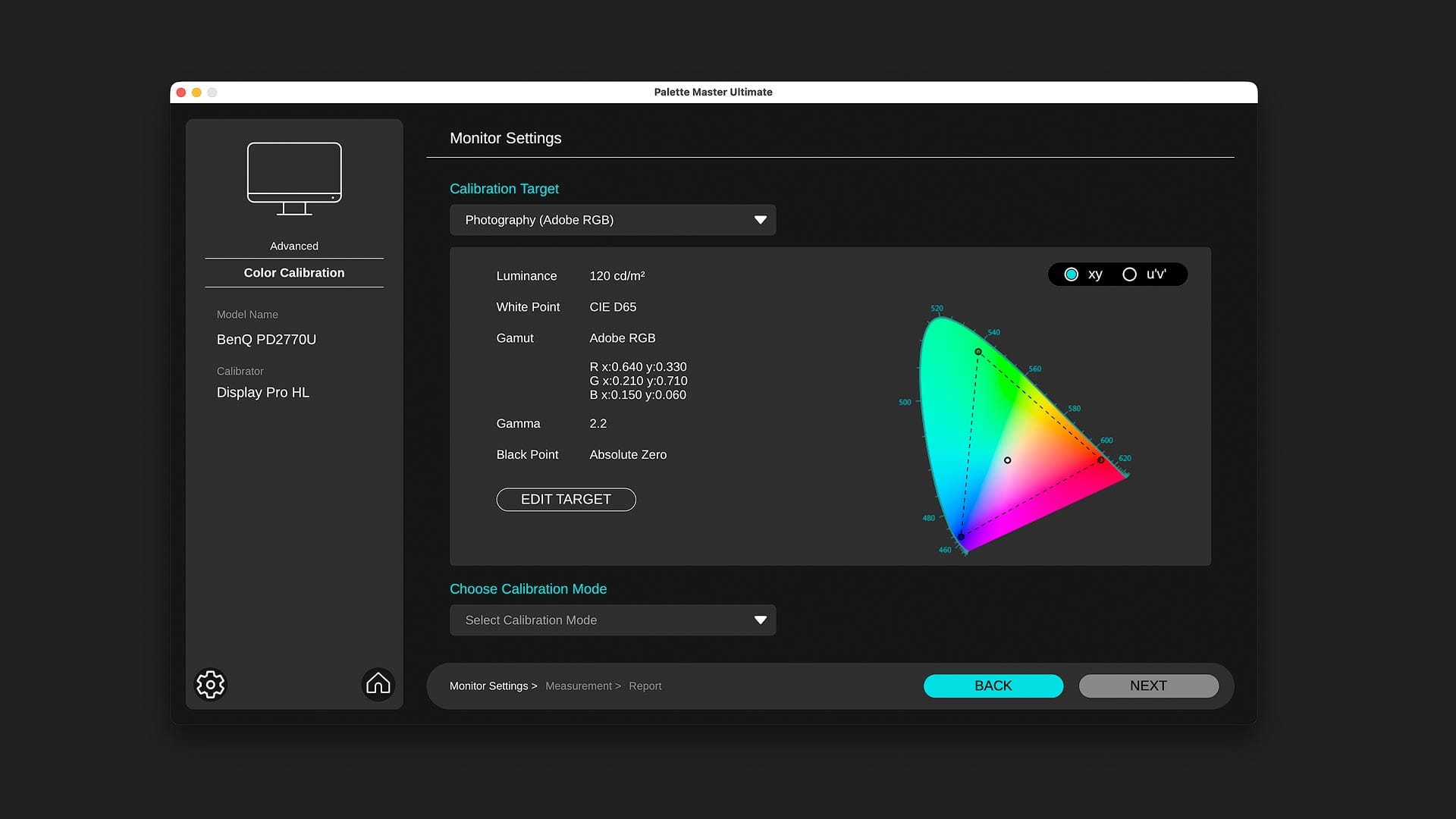Click the Calibration Target dropdown arrow
Viewport: 1456px width, 819px height.
[760, 220]
